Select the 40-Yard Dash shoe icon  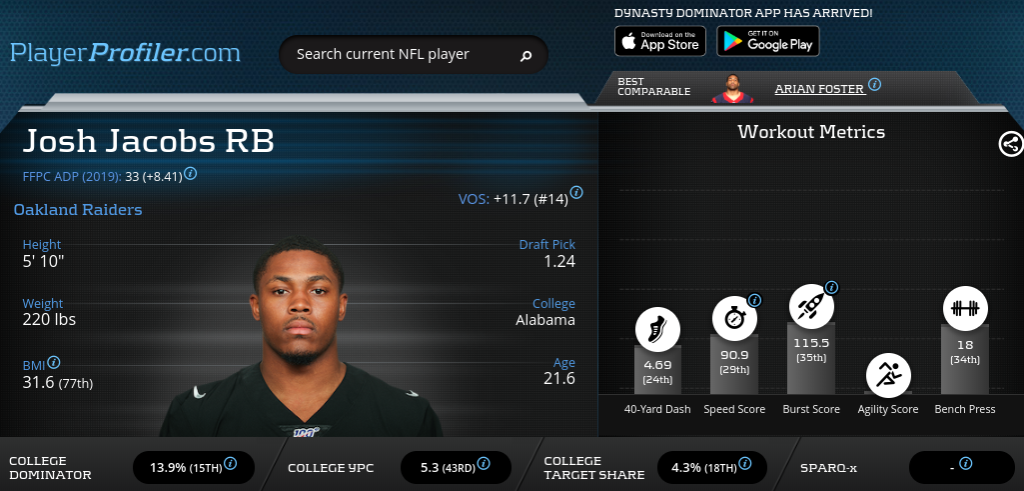(x=658, y=330)
